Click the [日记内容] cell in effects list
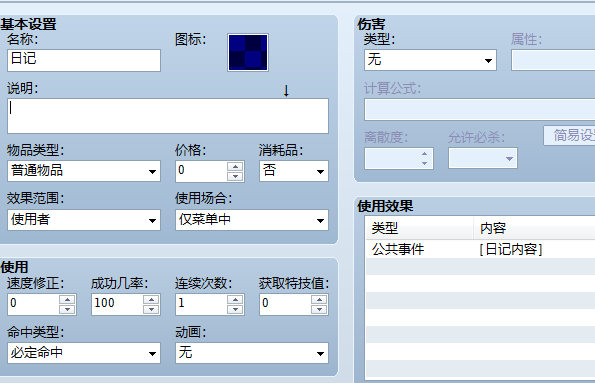The height and width of the screenshot is (383, 595). (511, 249)
